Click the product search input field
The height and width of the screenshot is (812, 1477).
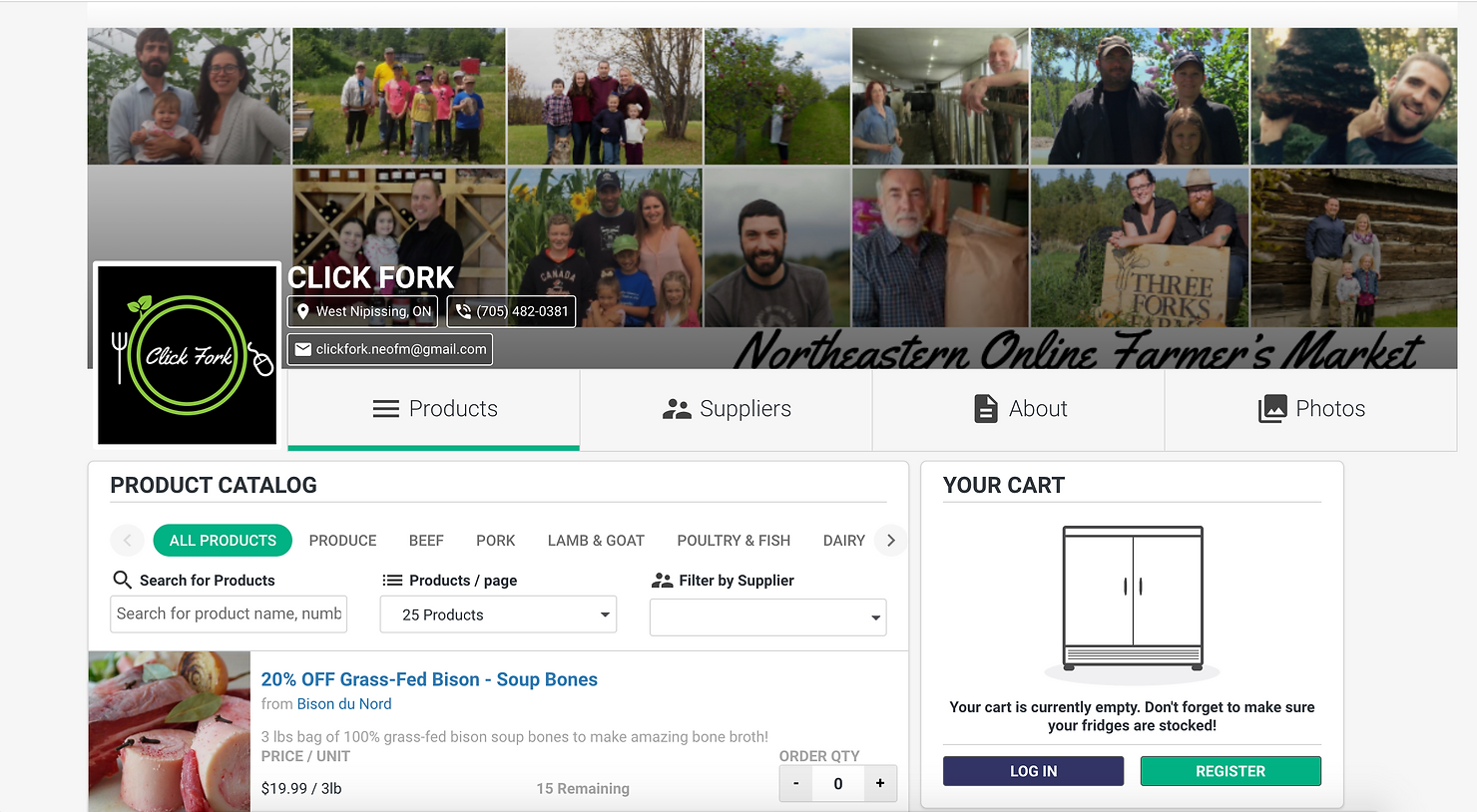coord(229,613)
